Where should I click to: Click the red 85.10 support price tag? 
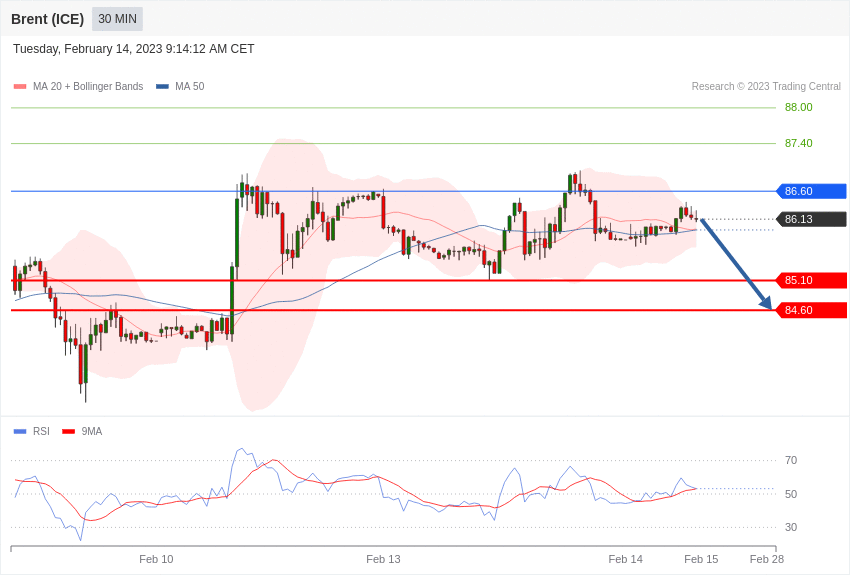coord(811,280)
